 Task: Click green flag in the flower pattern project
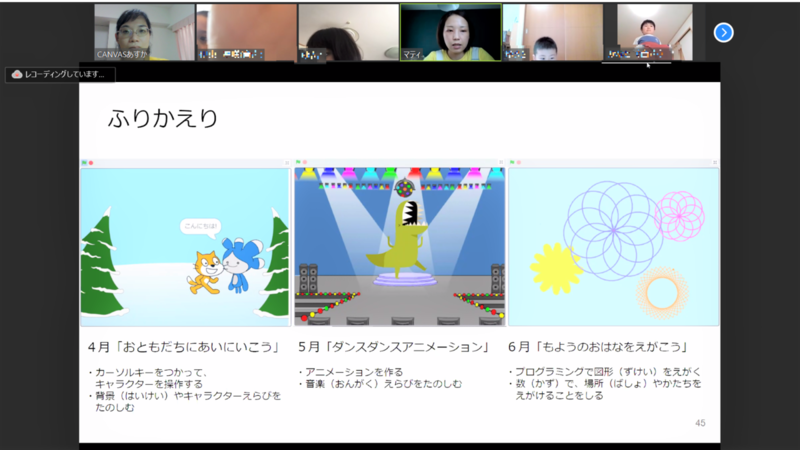point(512,162)
